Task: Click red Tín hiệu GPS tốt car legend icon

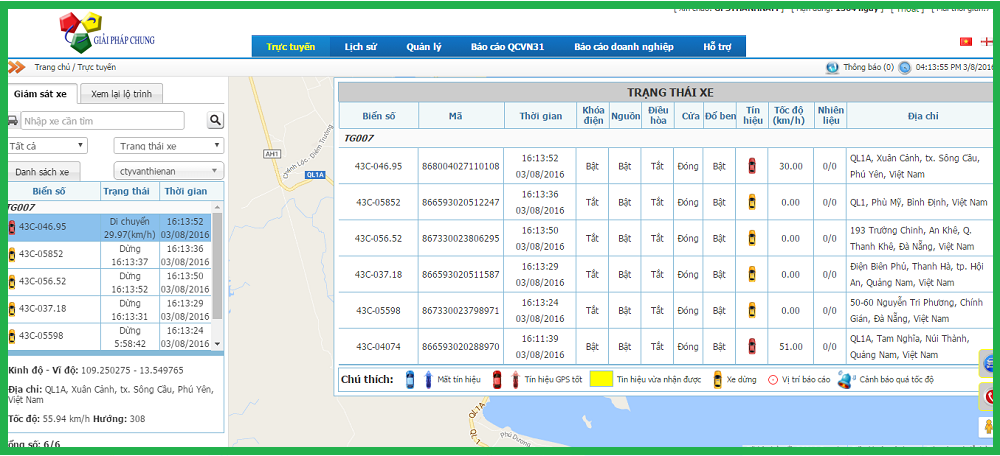Action: click(496, 379)
